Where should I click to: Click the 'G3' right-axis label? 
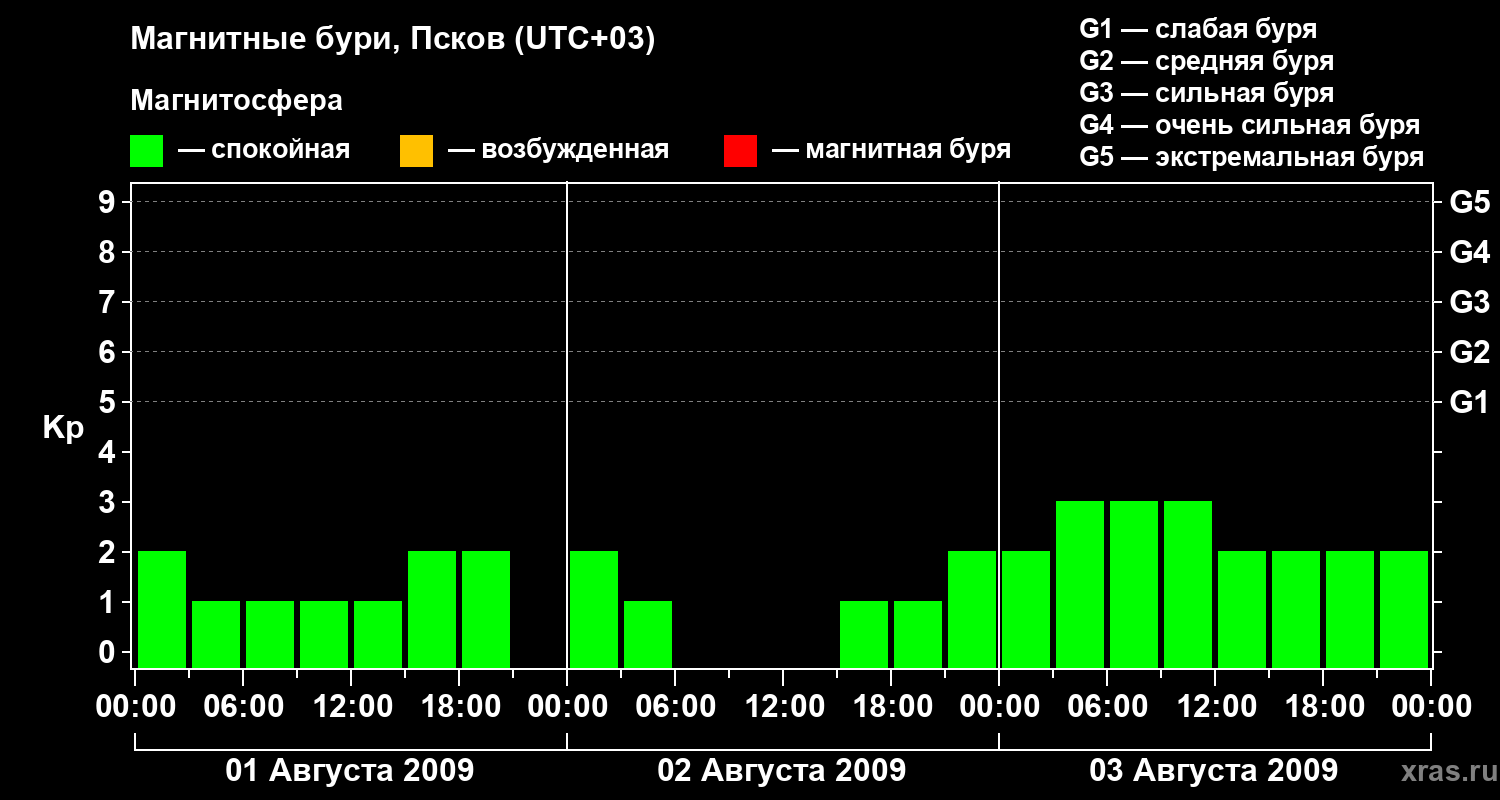(1470, 302)
